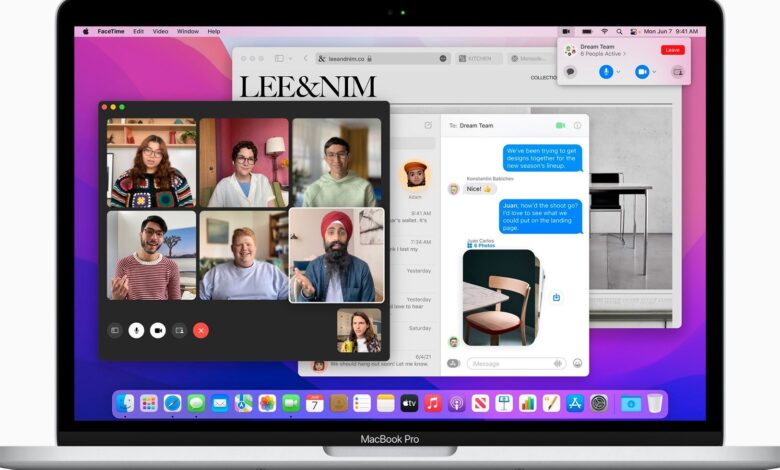The height and width of the screenshot is (470, 780).
Task: Open Maps from Dock
Action: (x=243, y=403)
